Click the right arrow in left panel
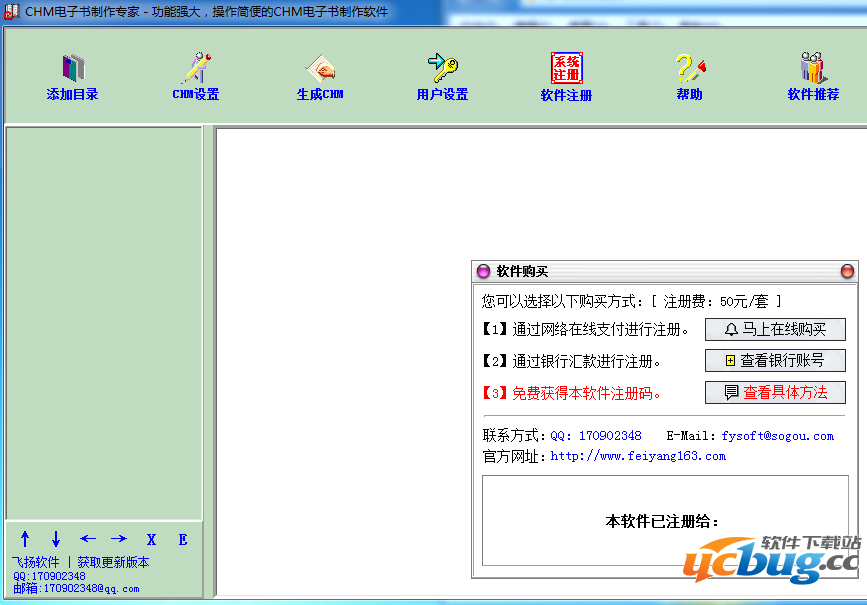The width and height of the screenshot is (867, 605). tap(118, 539)
